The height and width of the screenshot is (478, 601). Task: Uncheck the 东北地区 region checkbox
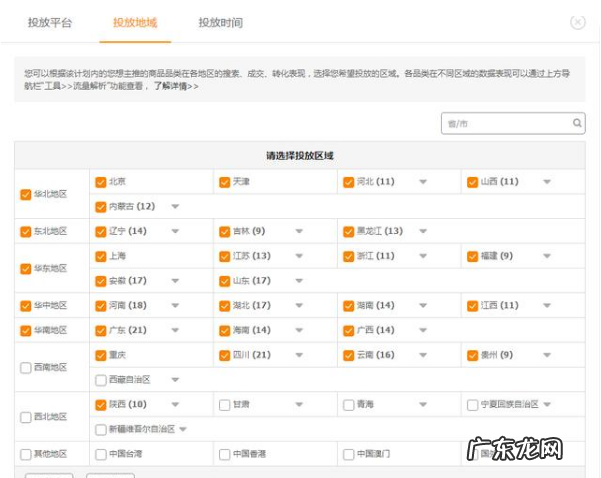[26, 232]
